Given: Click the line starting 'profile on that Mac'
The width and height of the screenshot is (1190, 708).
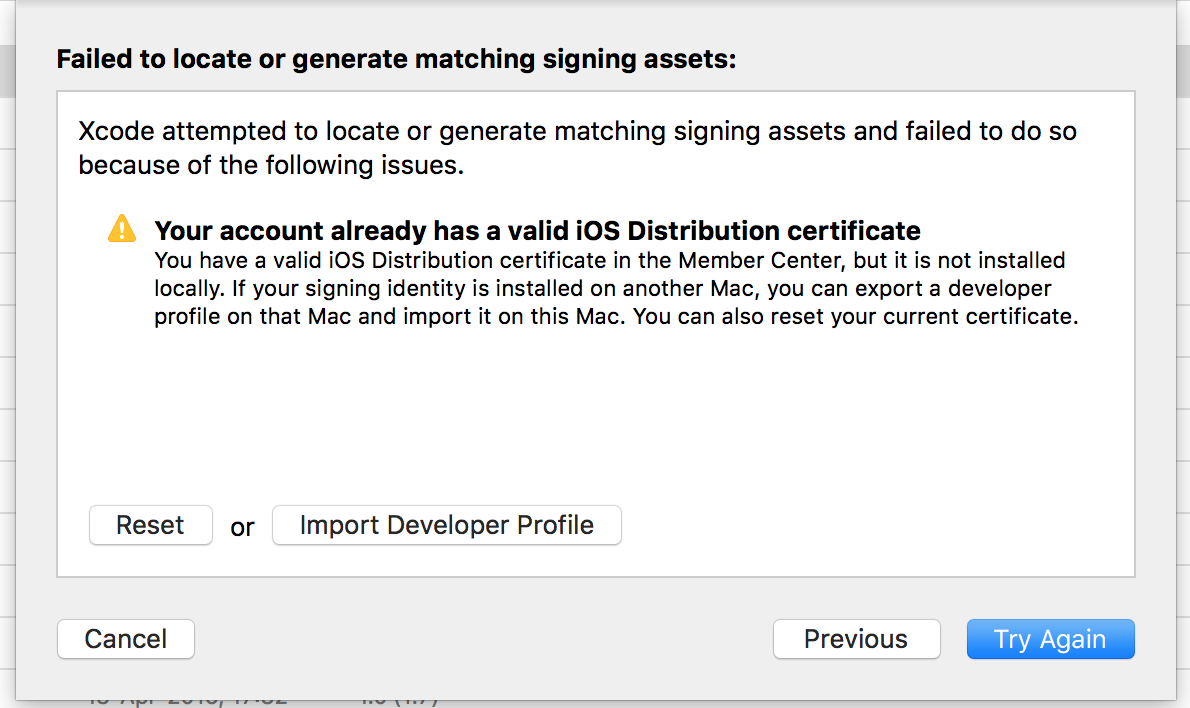Looking at the screenshot, I should (x=615, y=318).
